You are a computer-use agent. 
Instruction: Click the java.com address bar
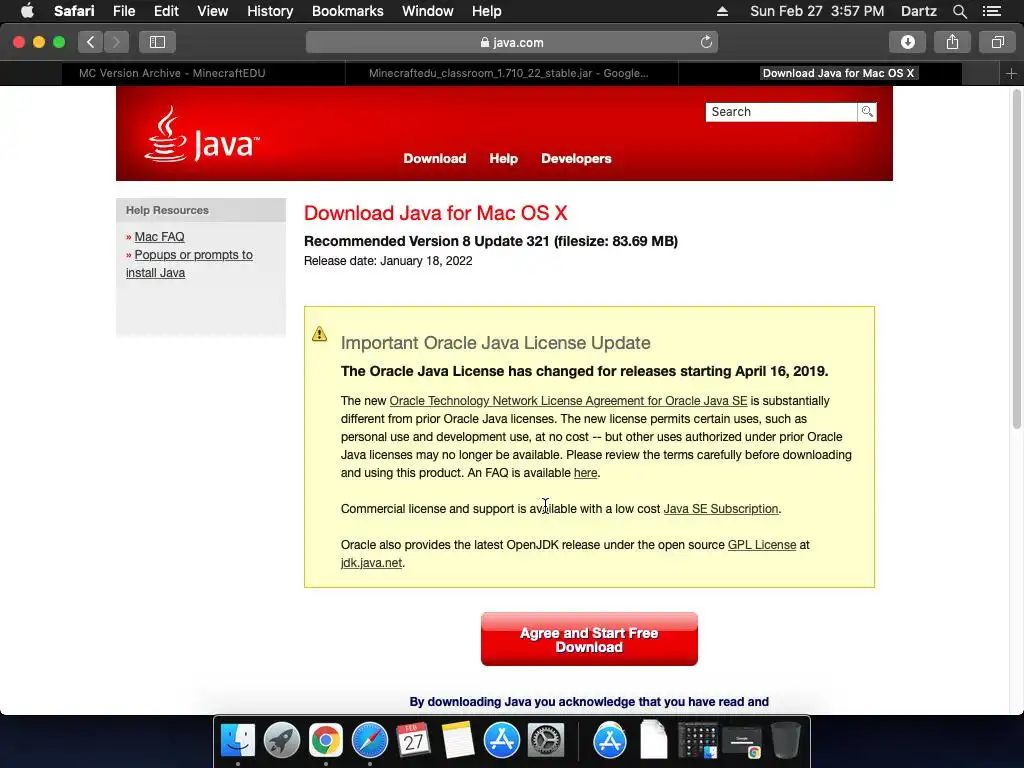(x=511, y=42)
